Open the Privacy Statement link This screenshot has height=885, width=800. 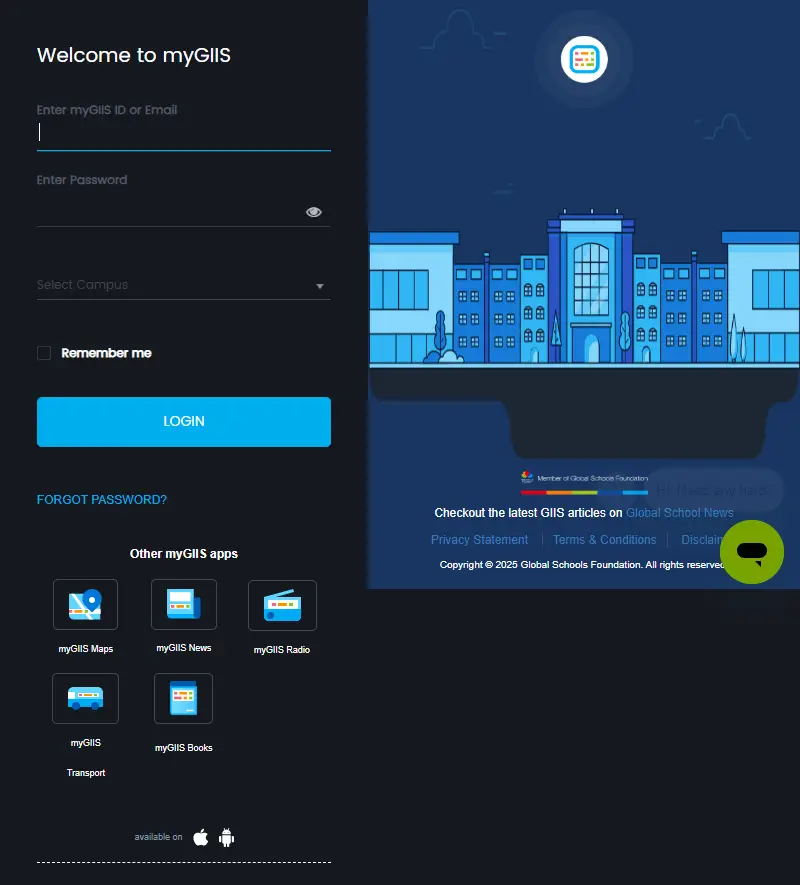479,540
